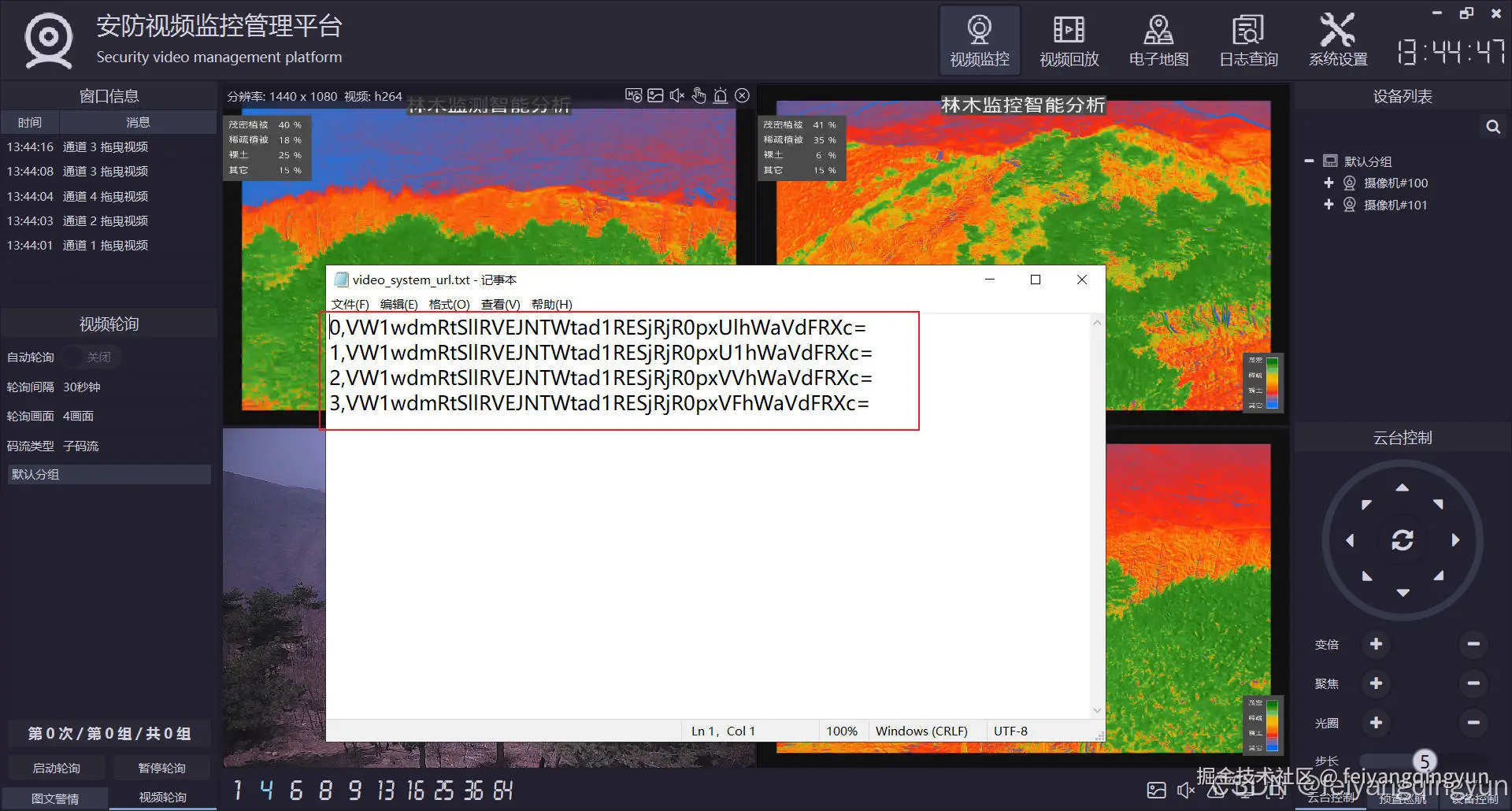
Task: Open the 文件(F) menu in Notepad
Action: click(x=350, y=305)
